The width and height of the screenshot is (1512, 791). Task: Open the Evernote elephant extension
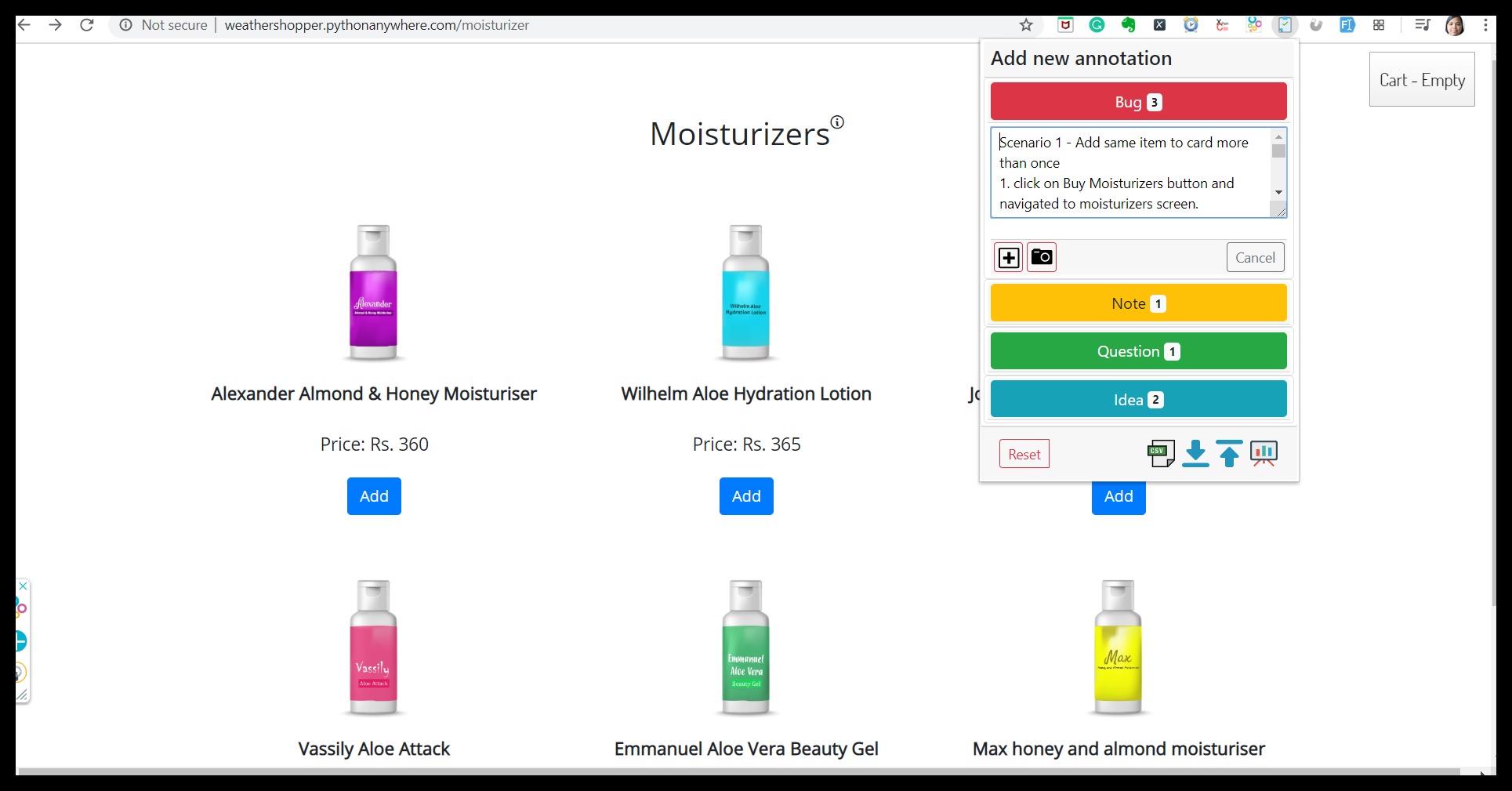(x=1128, y=25)
